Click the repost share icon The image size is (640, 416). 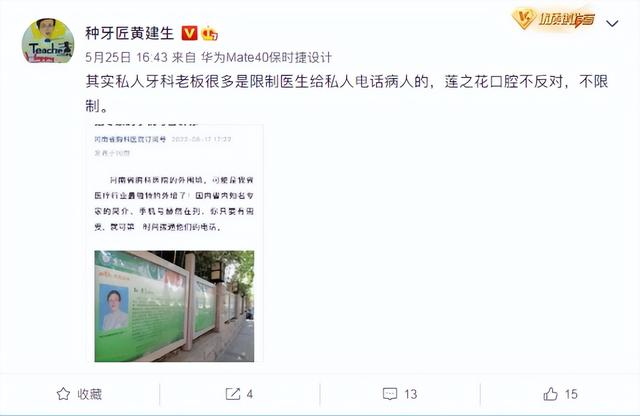pos(233,394)
